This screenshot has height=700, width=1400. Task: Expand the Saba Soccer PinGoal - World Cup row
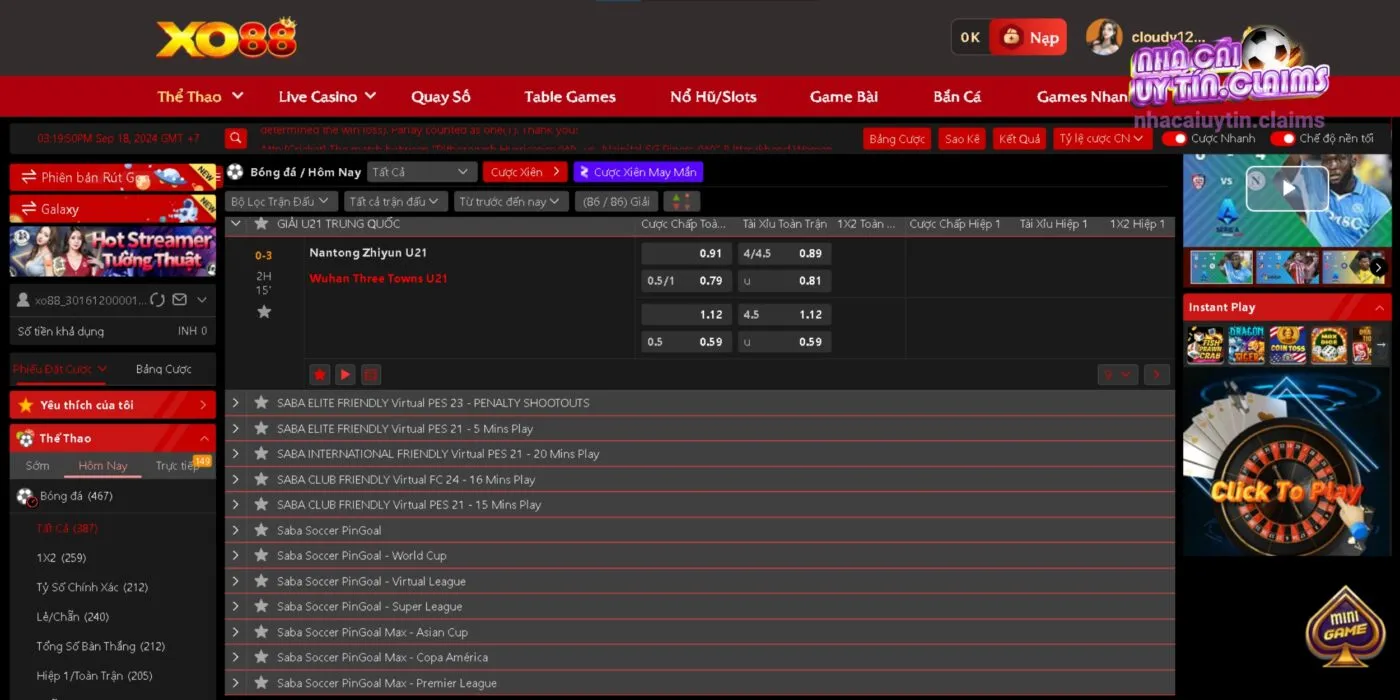point(236,556)
